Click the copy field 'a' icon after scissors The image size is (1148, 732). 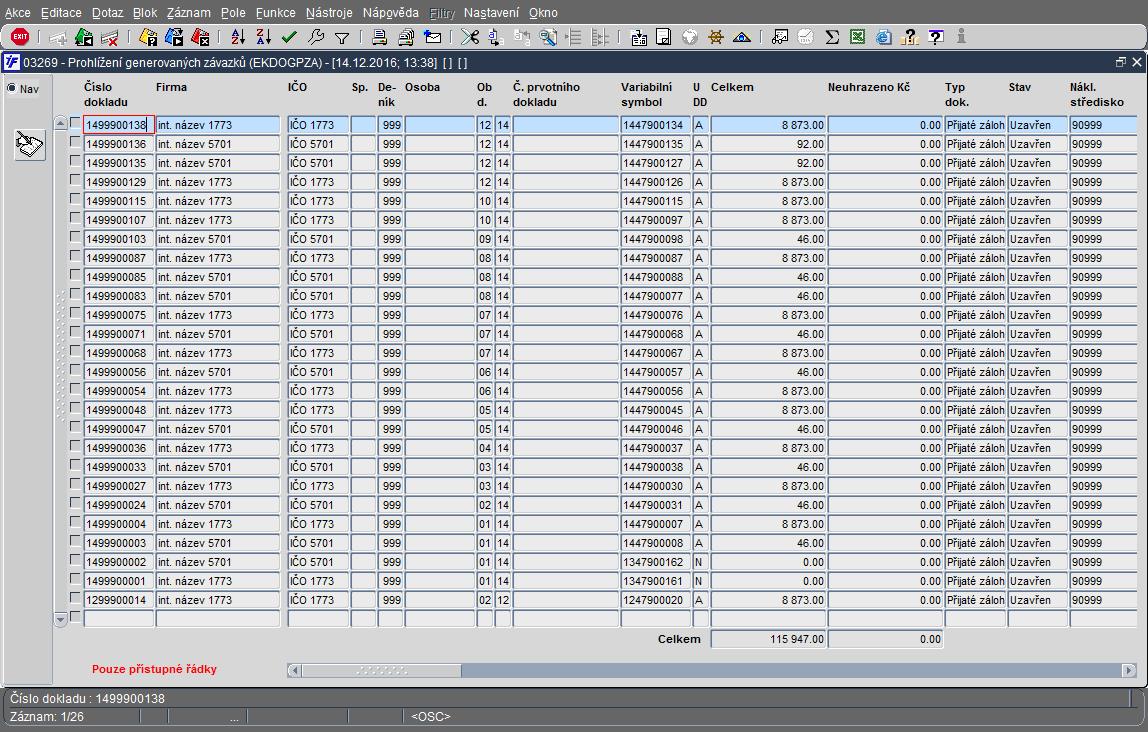496,37
